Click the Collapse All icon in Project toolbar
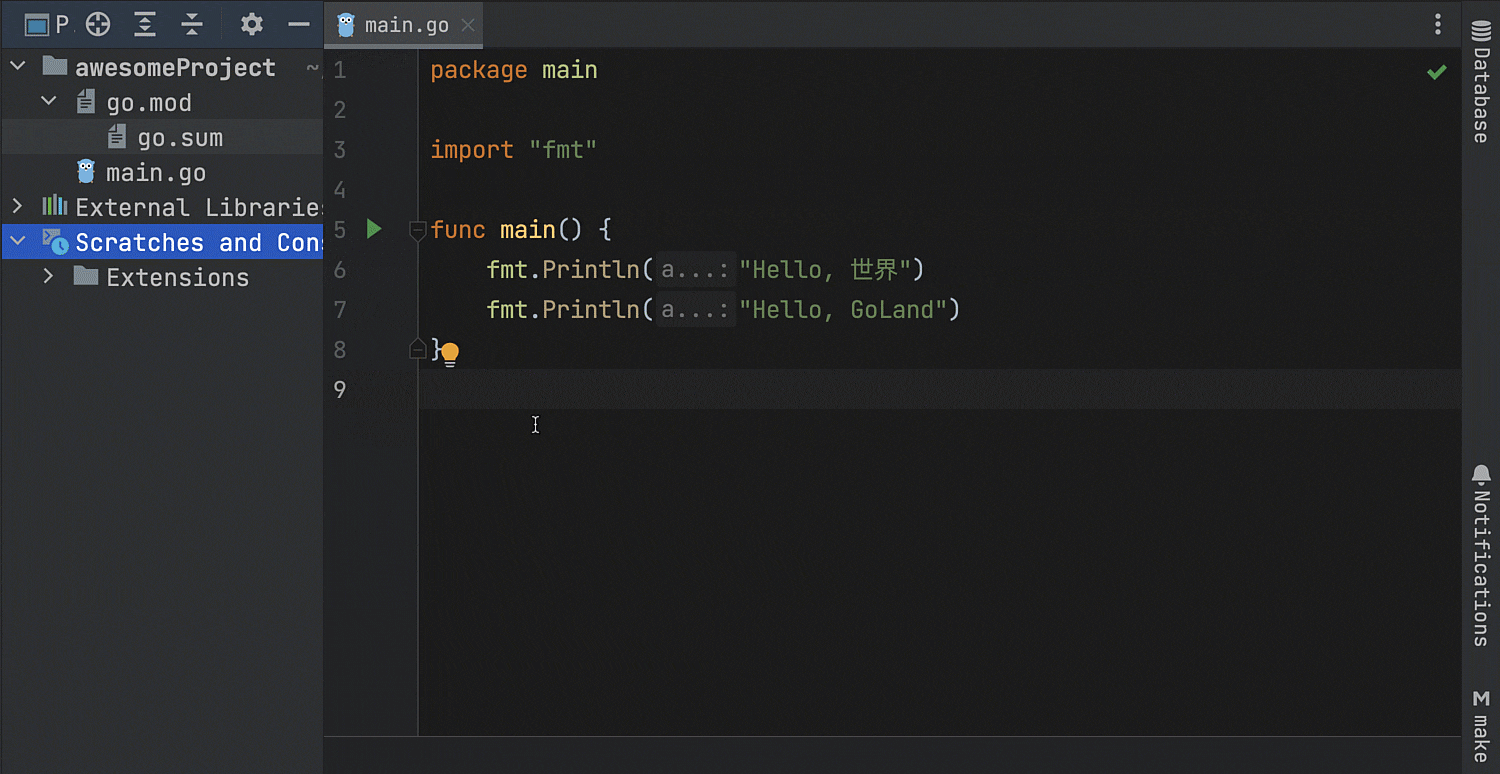 click(x=192, y=25)
